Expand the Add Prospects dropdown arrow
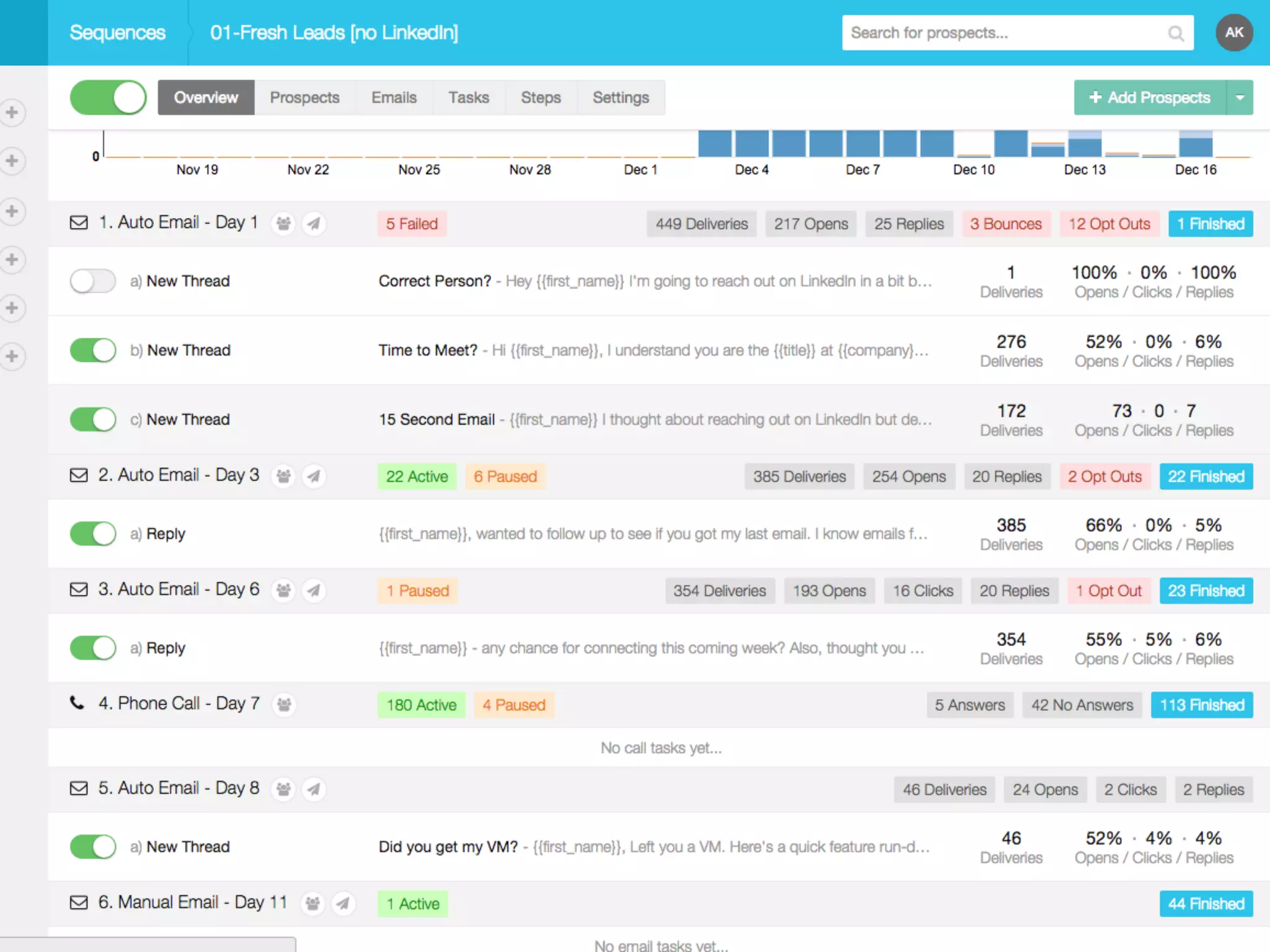The image size is (1270, 952). click(1240, 97)
